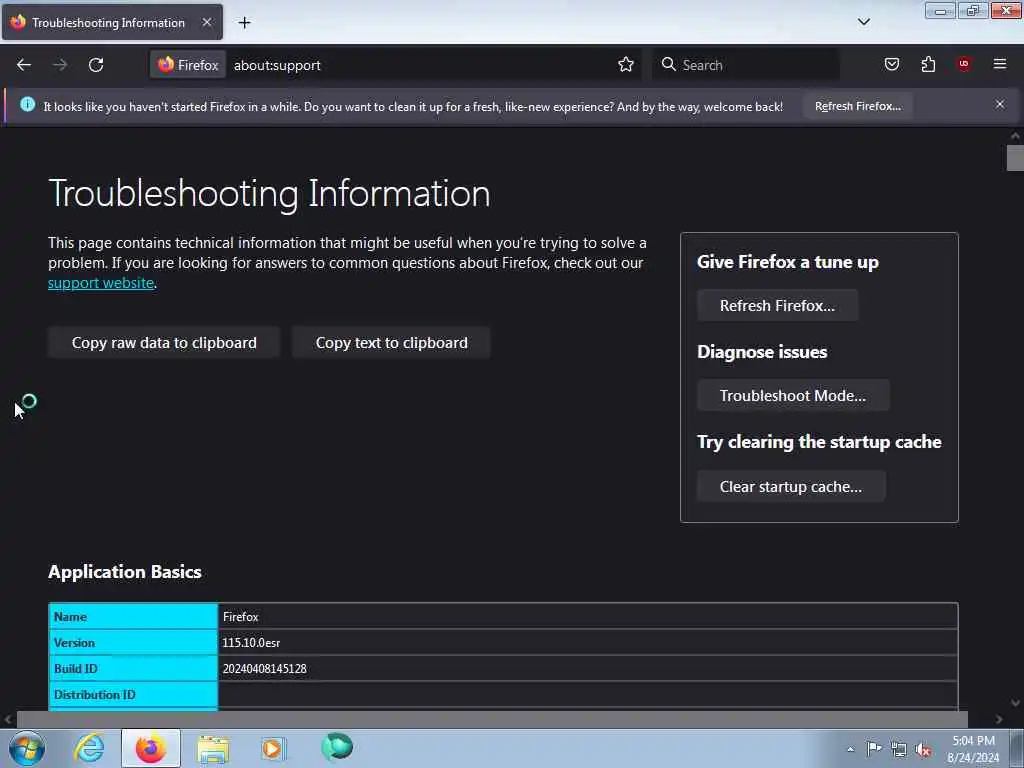Click the info icon in the notification bar

point(27,104)
